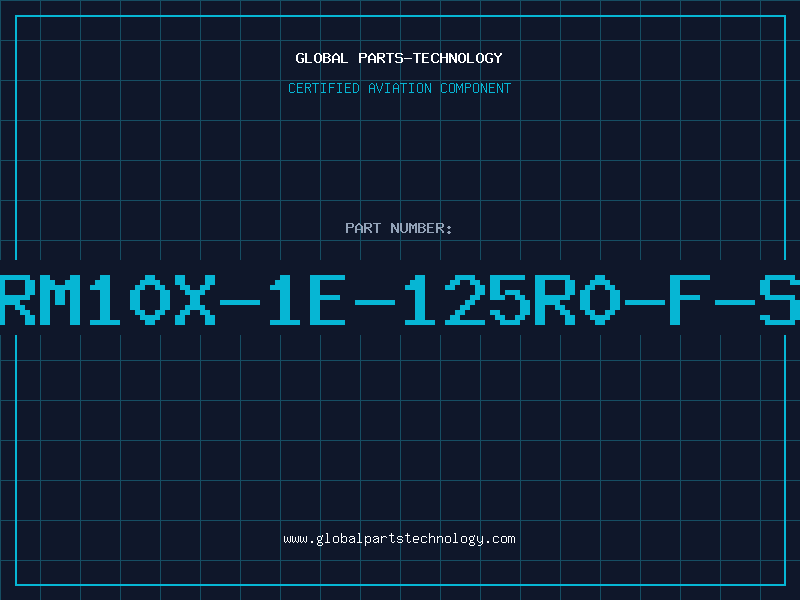Image resolution: width=800 pixels, height=600 pixels.
Task: Click the cut-off S at the part number's end
Action: click(x=779, y=300)
